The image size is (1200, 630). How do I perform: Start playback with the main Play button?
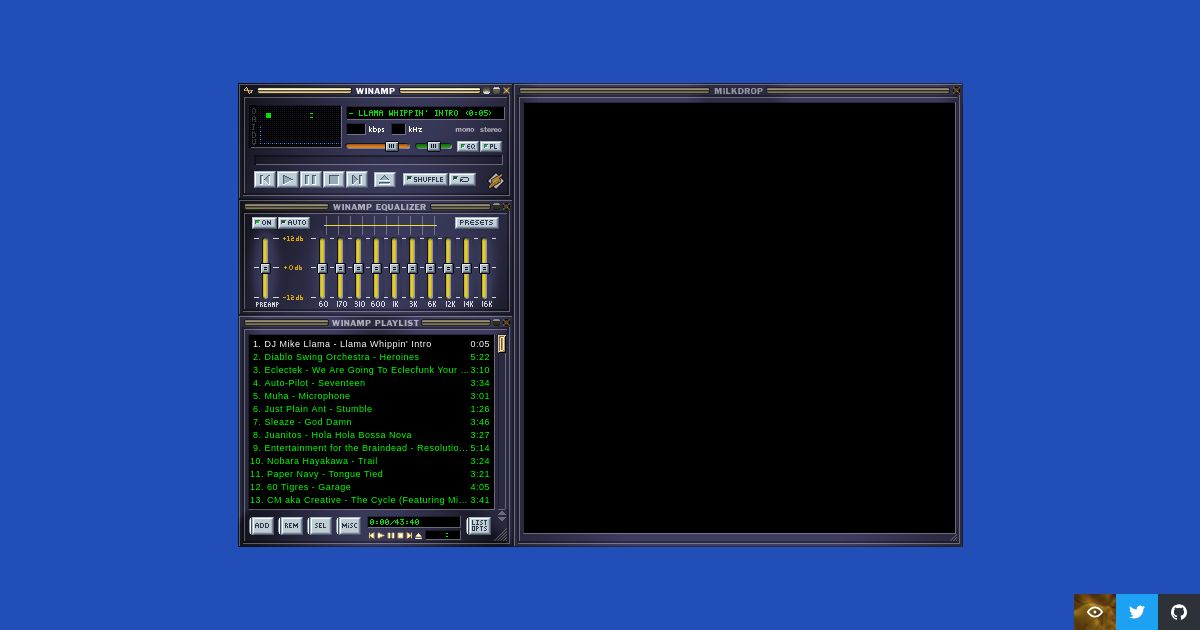(x=288, y=180)
